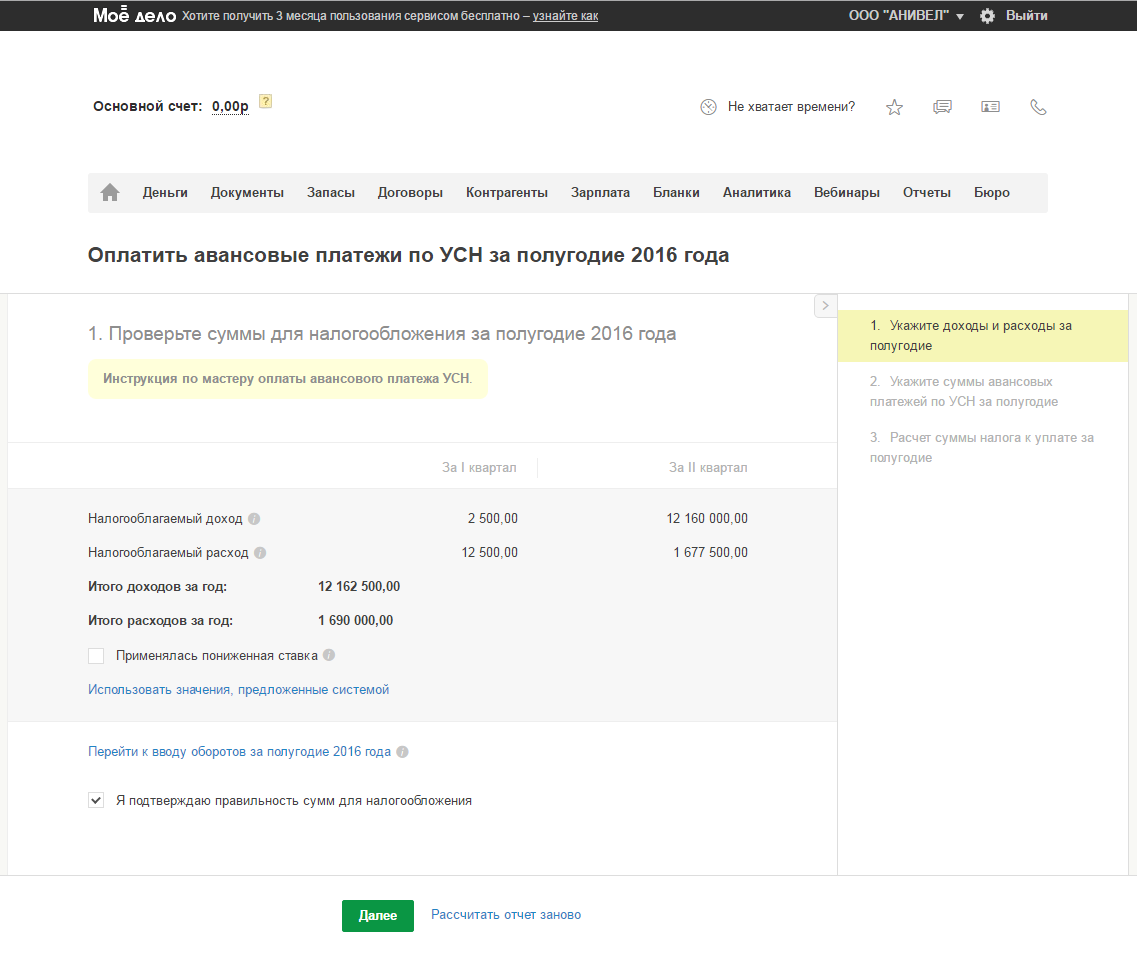Open the Отчеты menu

[926, 193]
